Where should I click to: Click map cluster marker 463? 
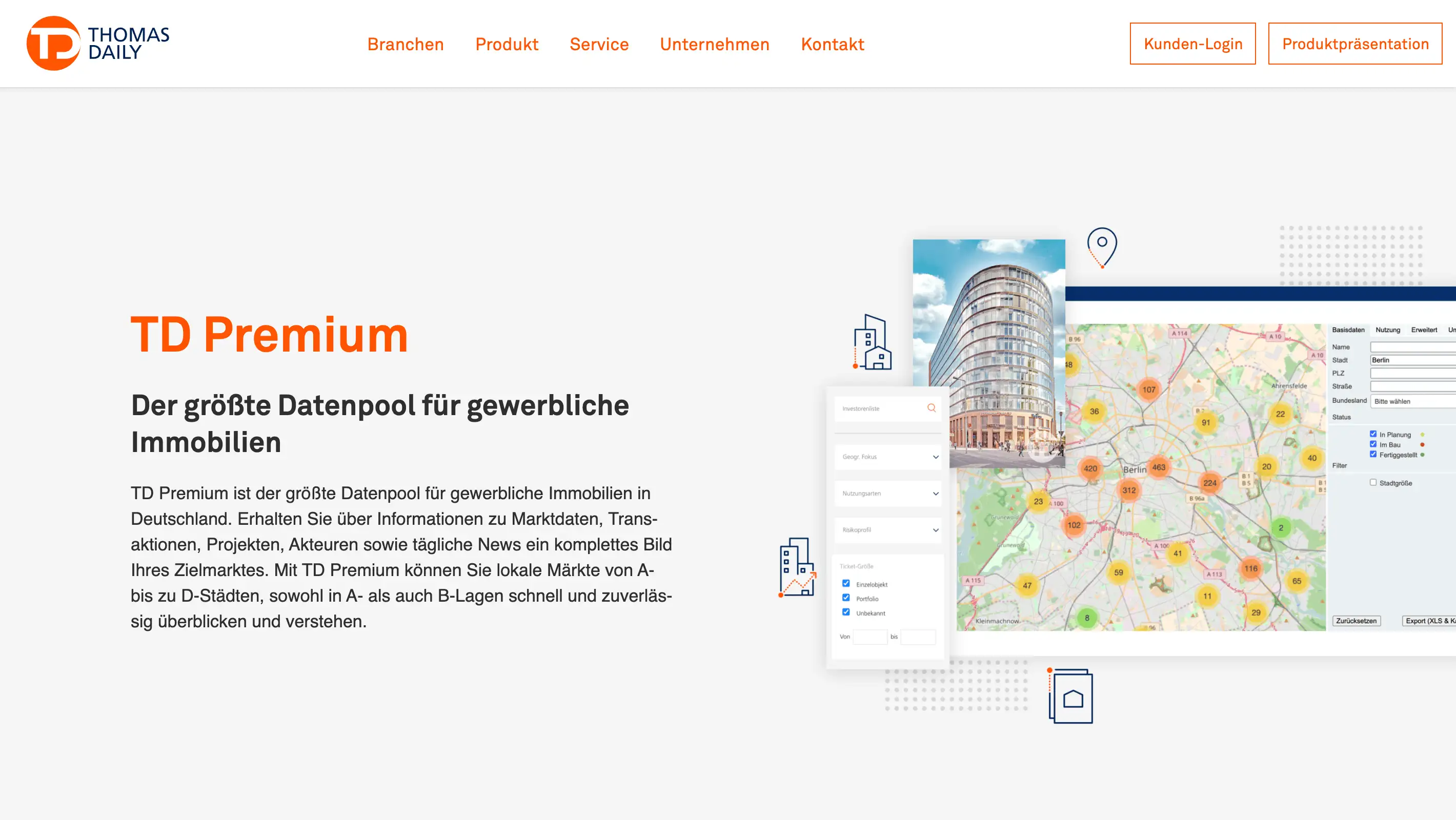(1159, 467)
